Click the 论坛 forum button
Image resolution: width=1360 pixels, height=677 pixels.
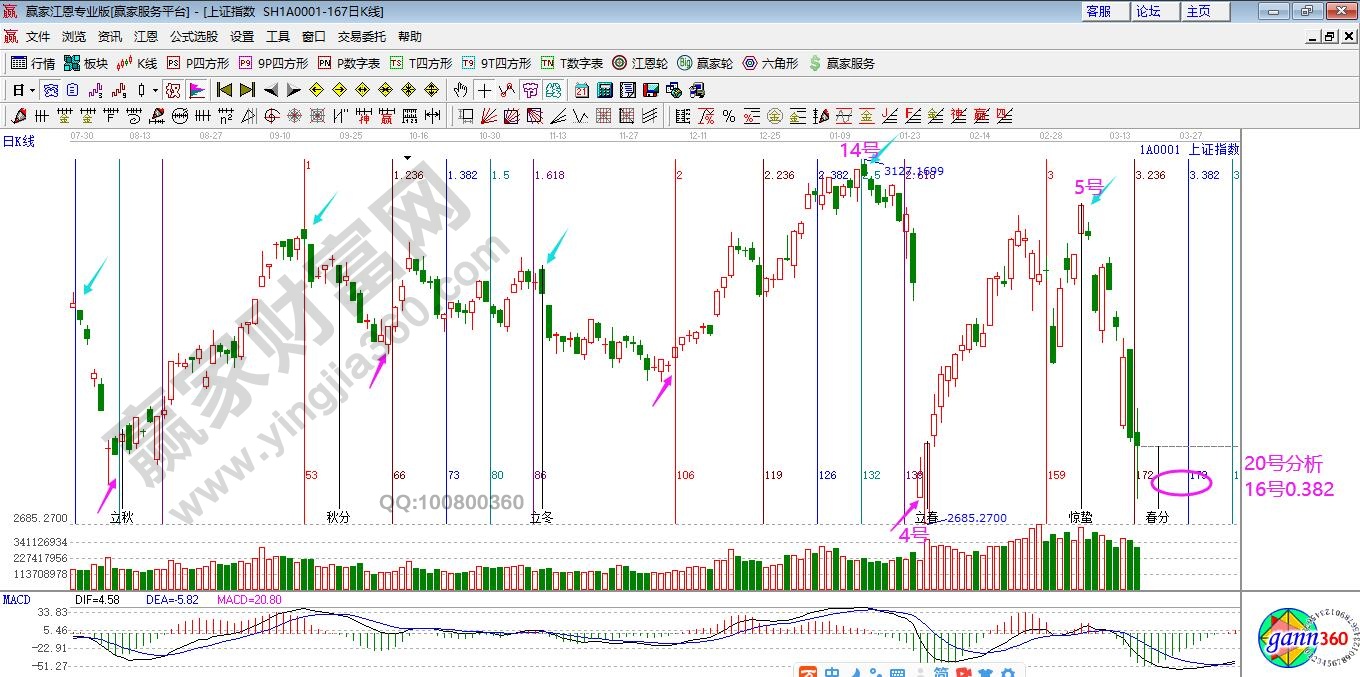click(x=1148, y=11)
